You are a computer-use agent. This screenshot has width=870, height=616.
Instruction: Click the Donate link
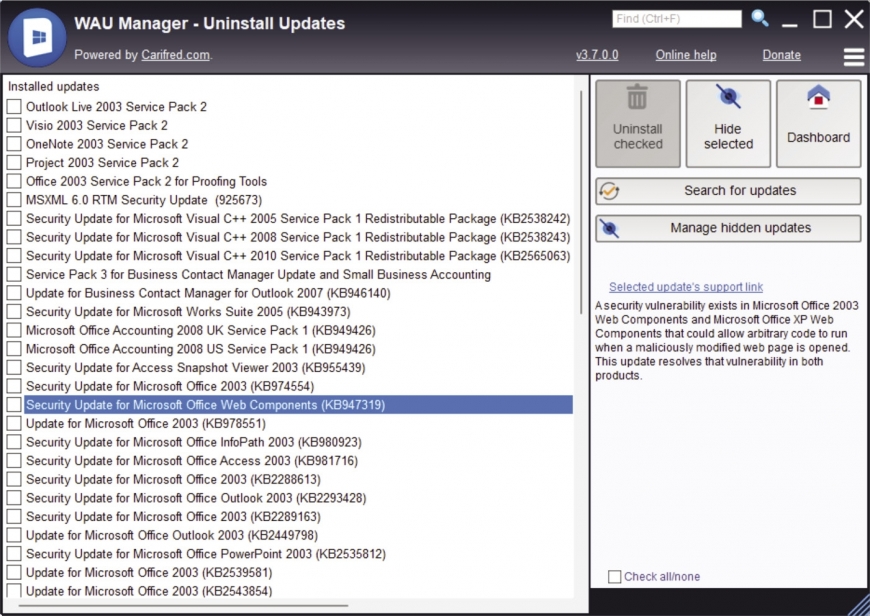coord(781,55)
